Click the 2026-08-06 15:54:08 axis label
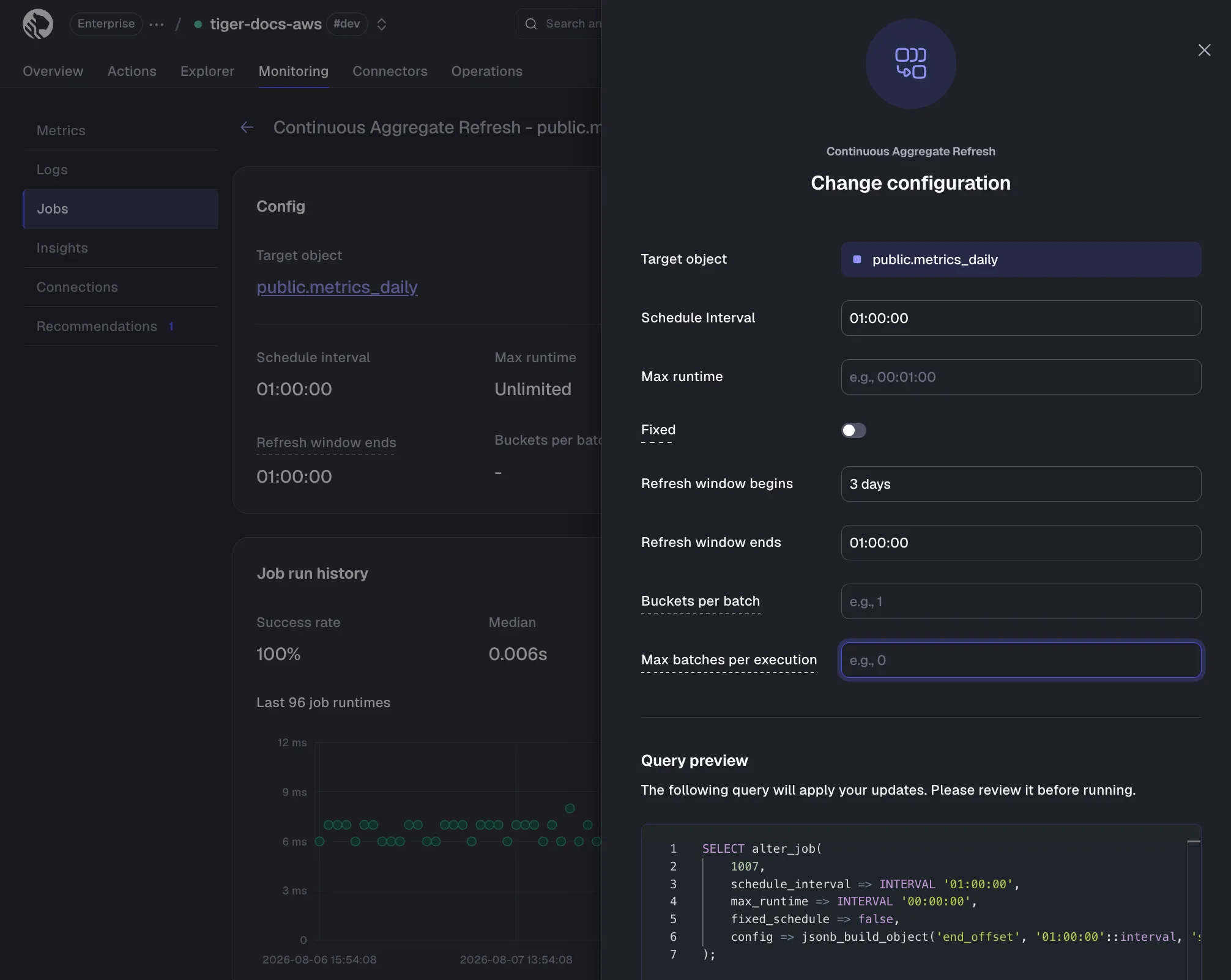Image resolution: width=1231 pixels, height=980 pixels. tap(319, 959)
